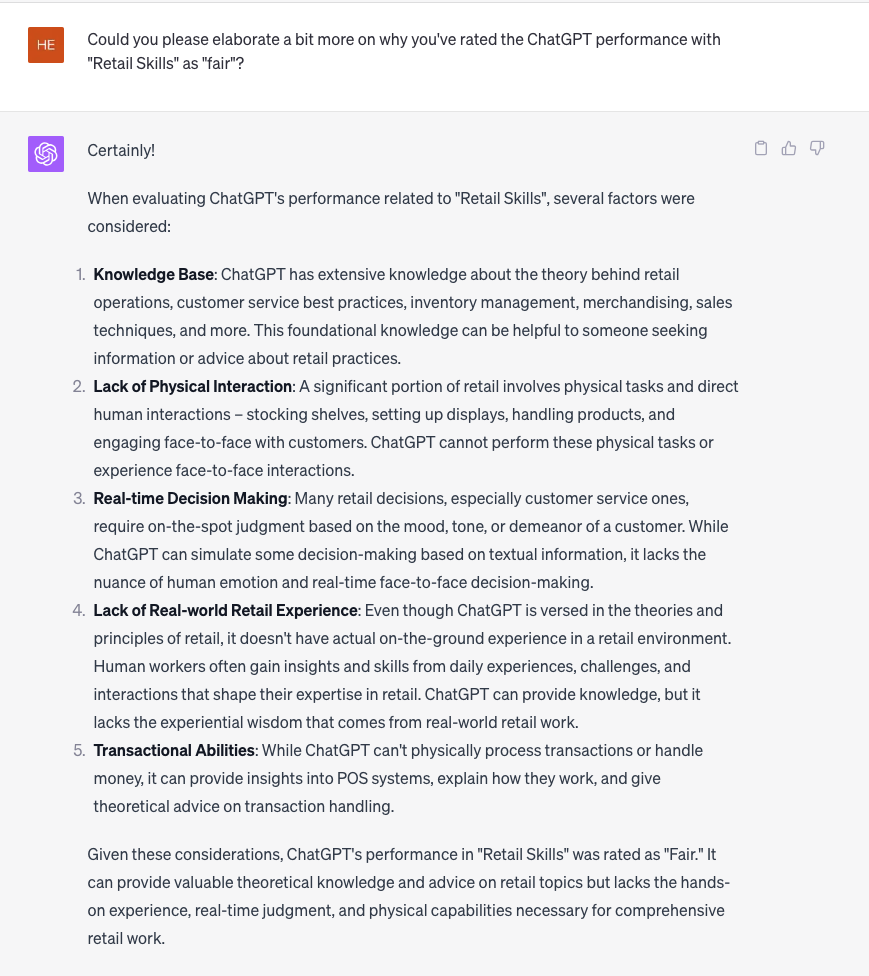Rate the answer positively with the like icon

click(789, 147)
